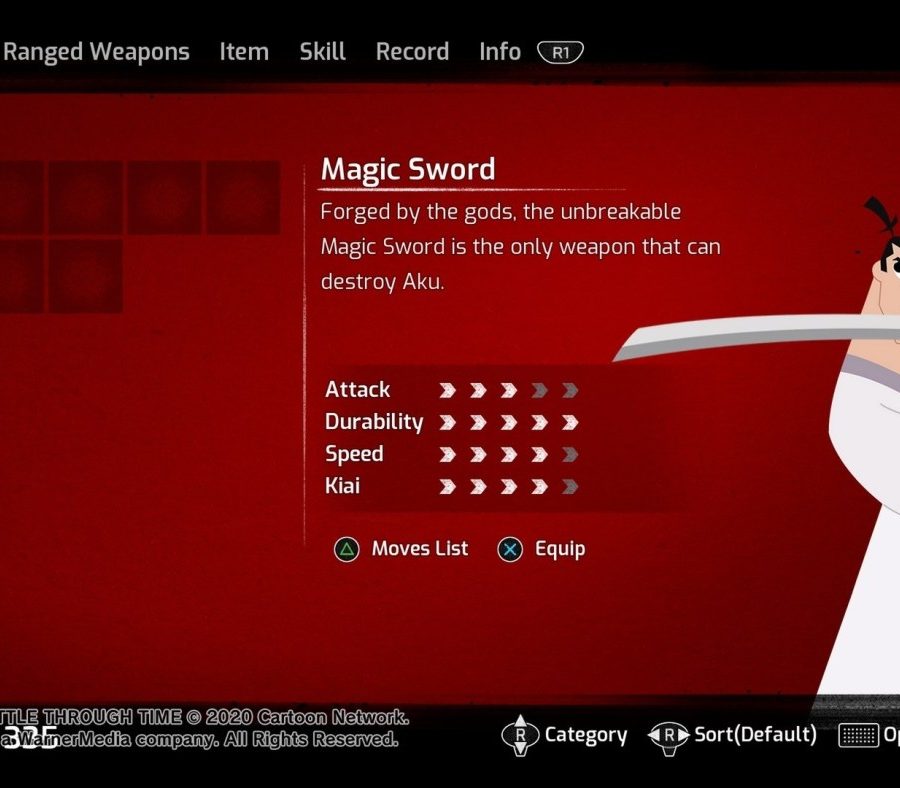Select the top-right empty inventory slot
Screen dimensions: 900x788
(x=243, y=197)
